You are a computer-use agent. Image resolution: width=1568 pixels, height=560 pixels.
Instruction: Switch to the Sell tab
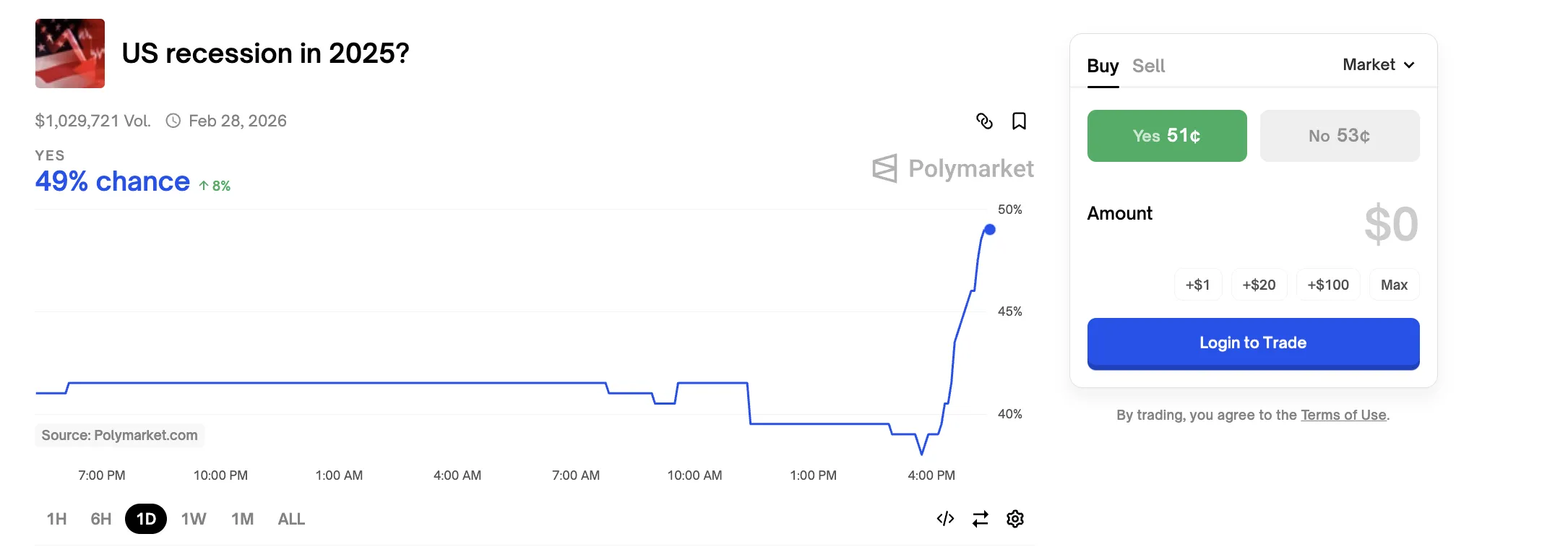click(1148, 66)
